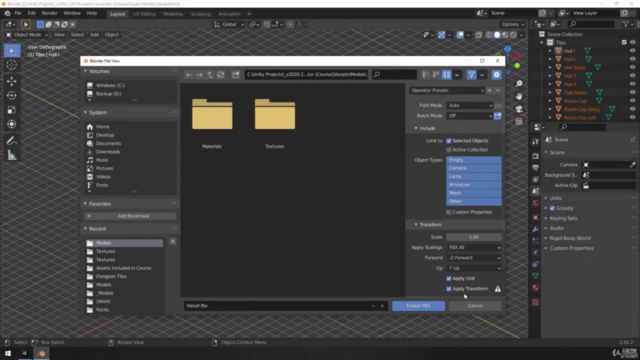Image resolution: width=640 pixels, height=360 pixels.
Task: Open the Apply Scalings dropdown
Action: point(474,247)
